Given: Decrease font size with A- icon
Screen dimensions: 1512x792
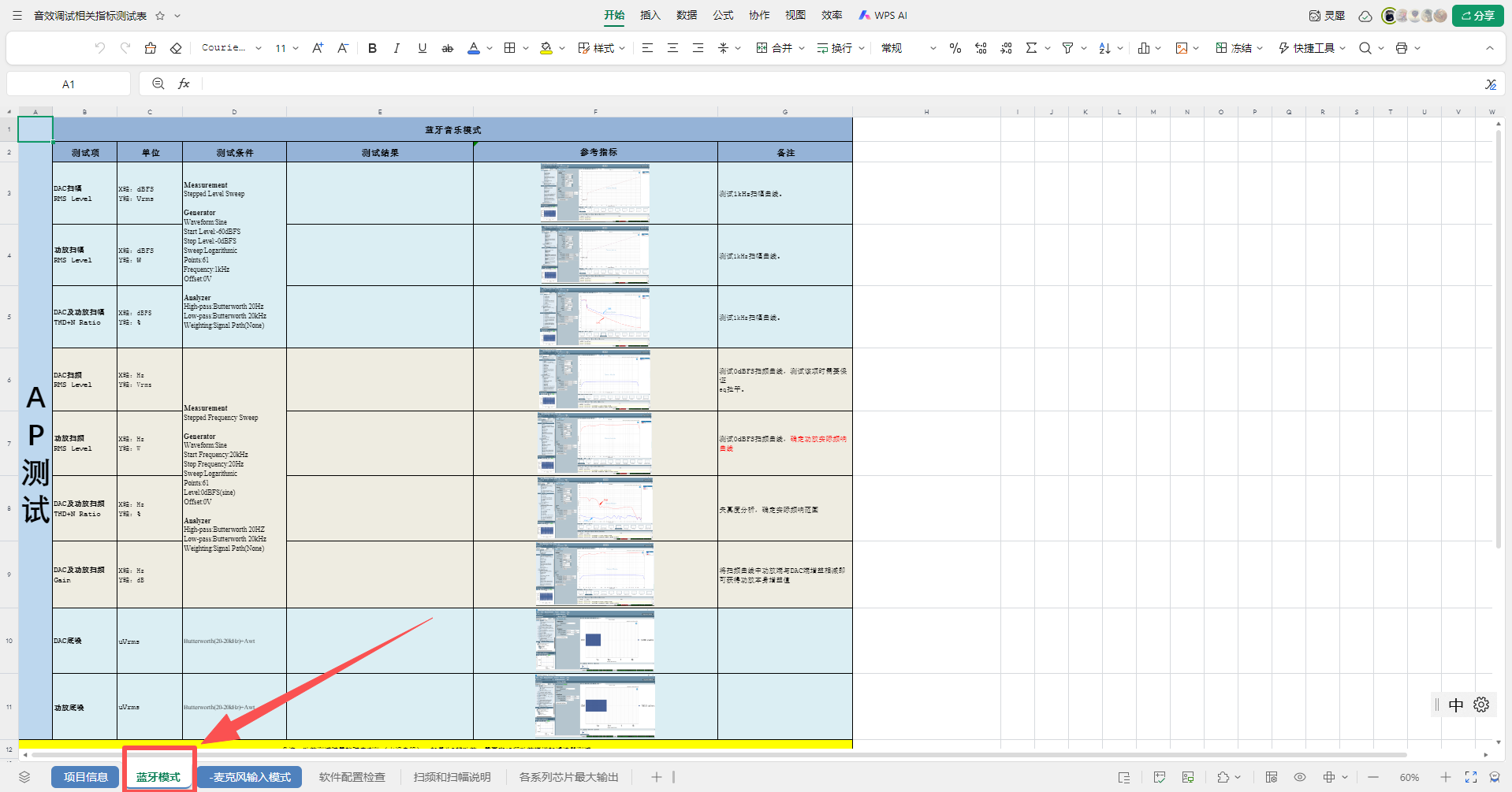Looking at the screenshot, I should (x=343, y=48).
